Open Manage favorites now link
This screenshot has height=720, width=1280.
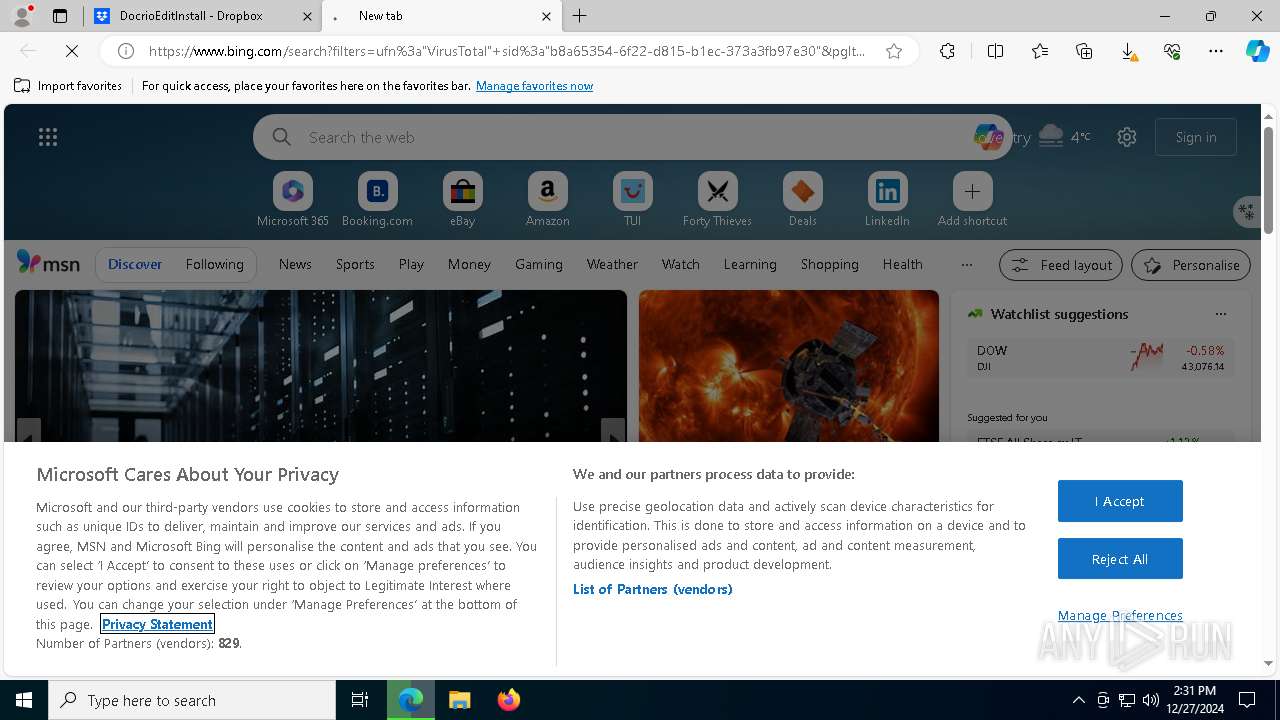coord(535,86)
